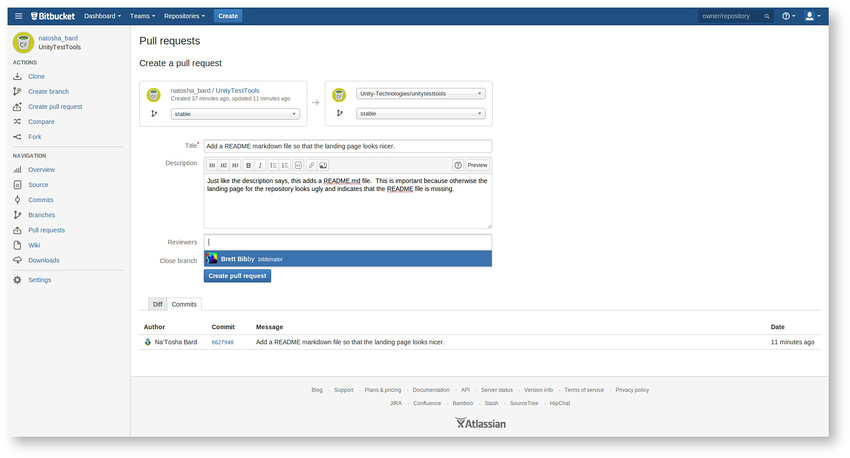
Task: Open destination repository Unity-Technologies/unitytesttools dropdown
Action: click(x=421, y=94)
